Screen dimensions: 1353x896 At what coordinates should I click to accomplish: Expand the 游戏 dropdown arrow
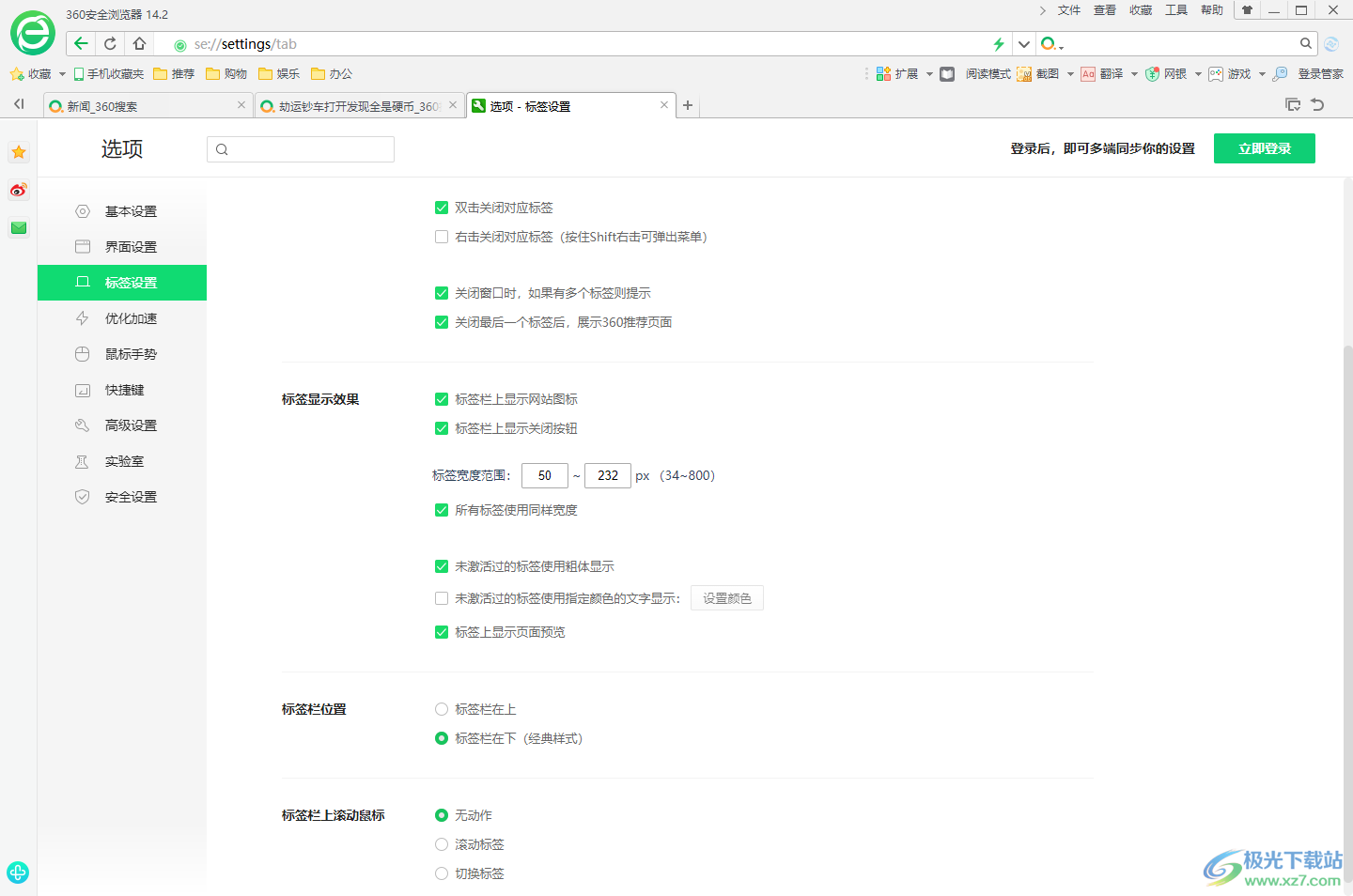pos(1262,73)
